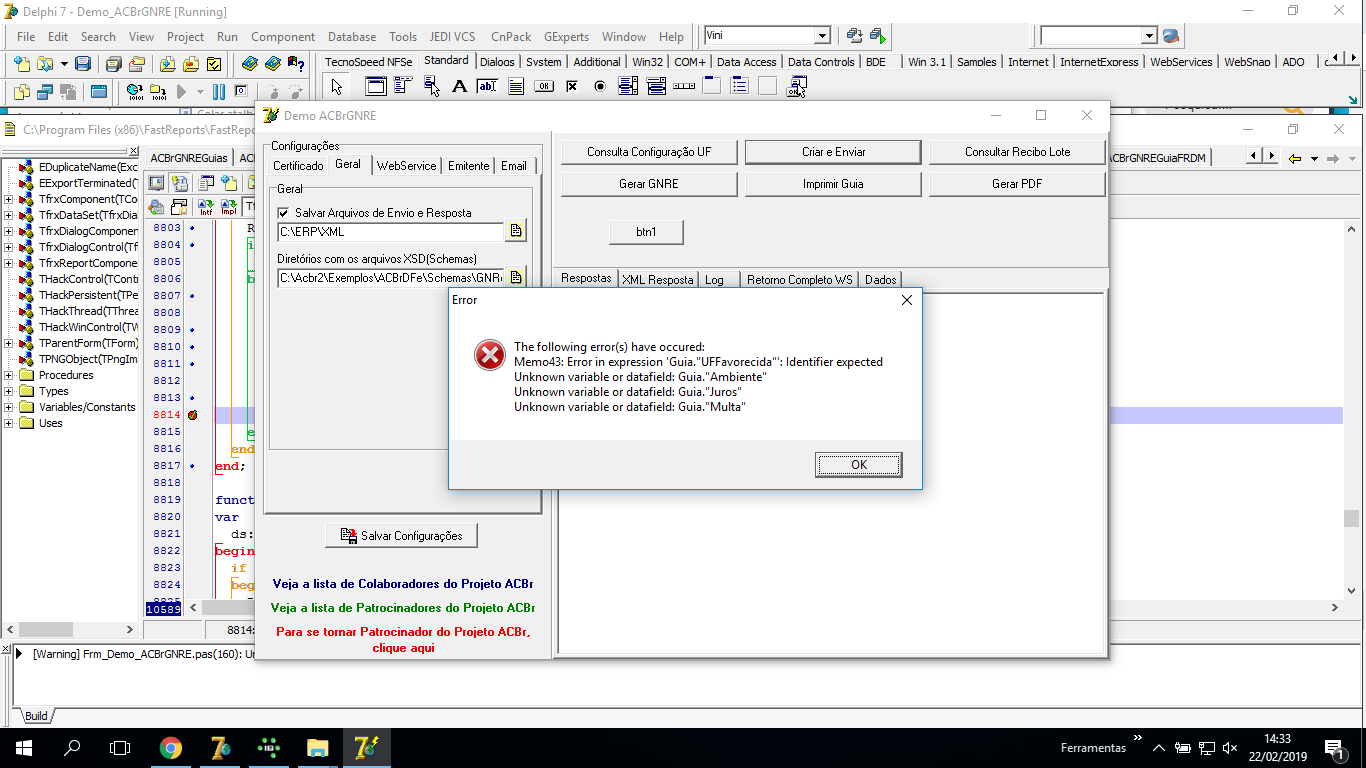Click browse icon beside XSD Schemas directory field

[x=516, y=277]
